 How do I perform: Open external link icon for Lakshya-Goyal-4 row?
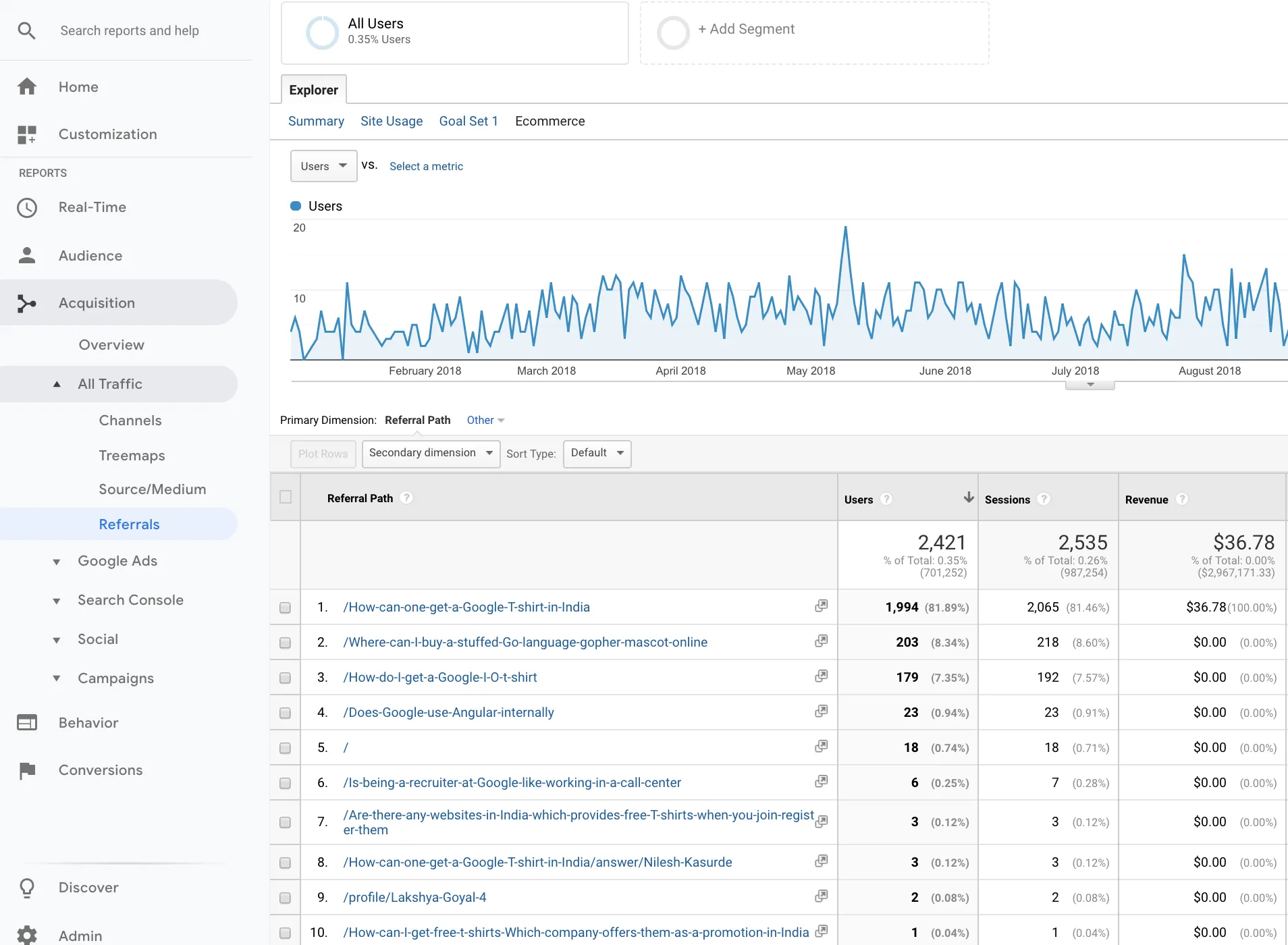821,896
